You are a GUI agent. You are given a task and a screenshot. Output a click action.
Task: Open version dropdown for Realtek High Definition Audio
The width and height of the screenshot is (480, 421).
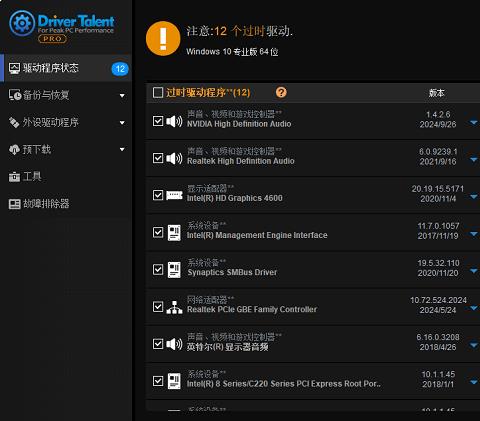pos(474,160)
